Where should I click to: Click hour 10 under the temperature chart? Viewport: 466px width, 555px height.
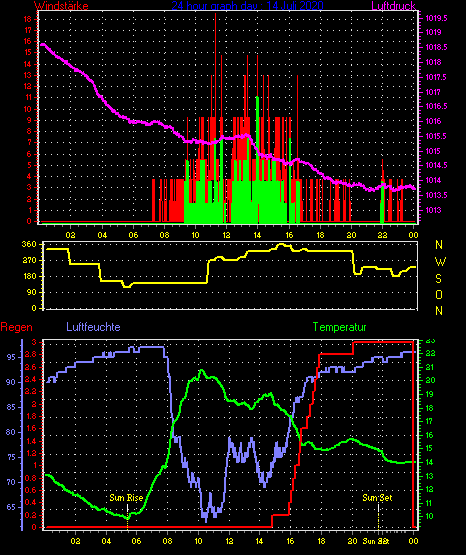click(198, 541)
